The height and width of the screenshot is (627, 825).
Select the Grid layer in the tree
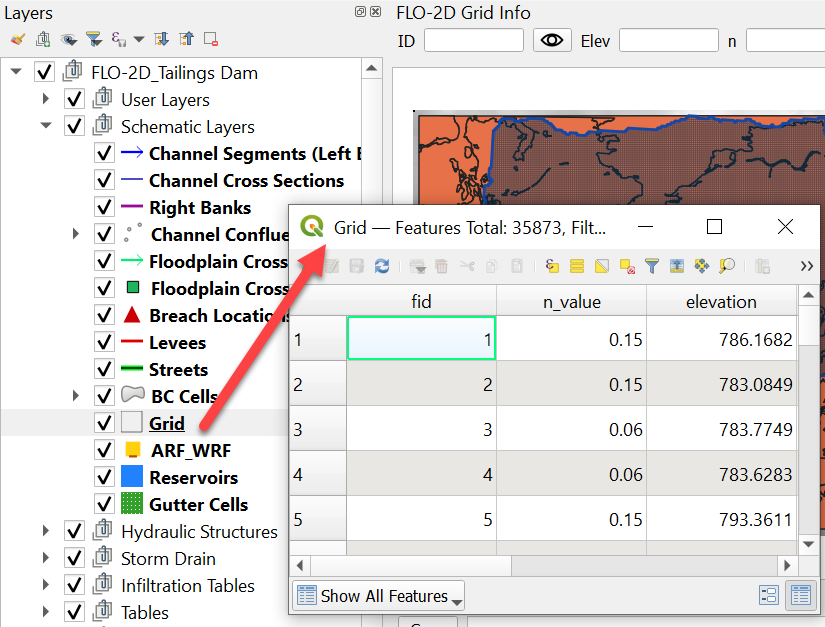click(166, 424)
